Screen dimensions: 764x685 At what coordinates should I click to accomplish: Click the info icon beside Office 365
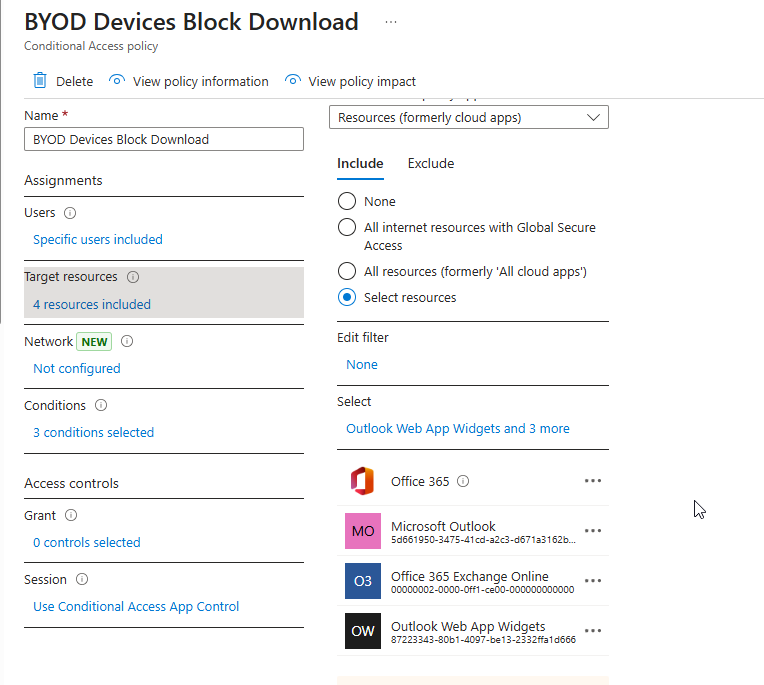463,481
